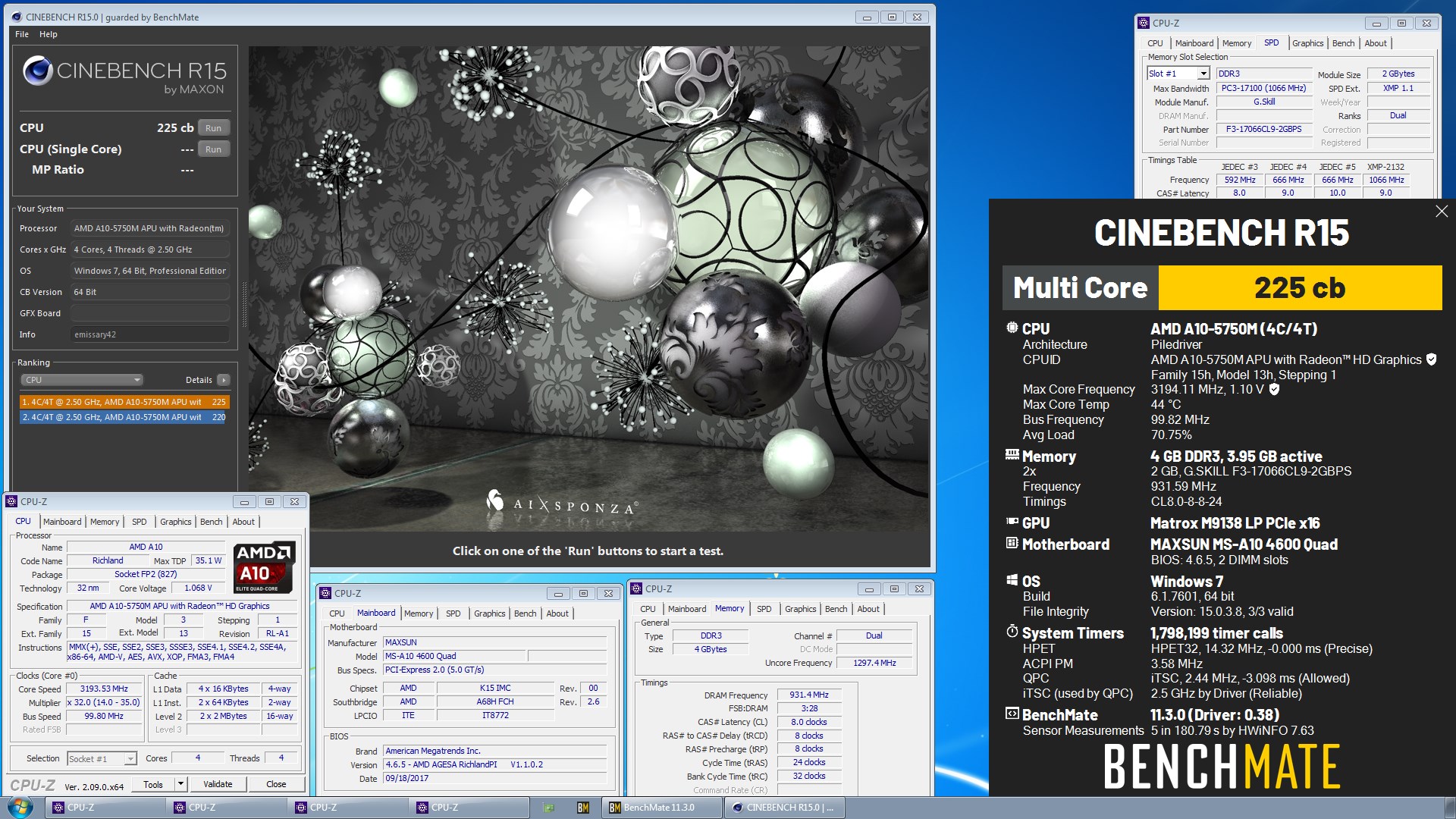Click the Motherboard icon in BenchMate panel
Screen dimensions: 1456x819
(x=1012, y=543)
